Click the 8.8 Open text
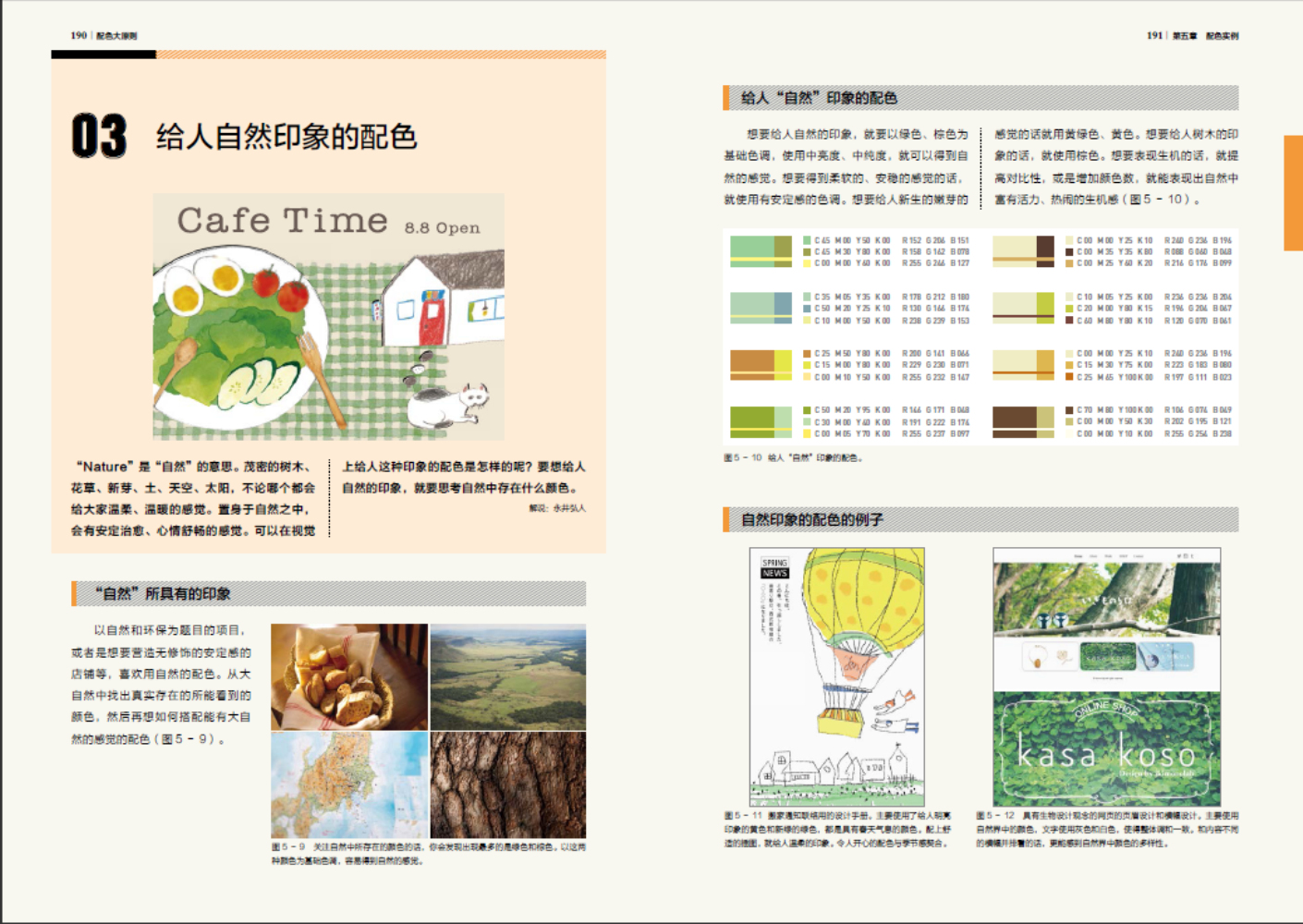1303x924 pixels. tap(442, 227)
